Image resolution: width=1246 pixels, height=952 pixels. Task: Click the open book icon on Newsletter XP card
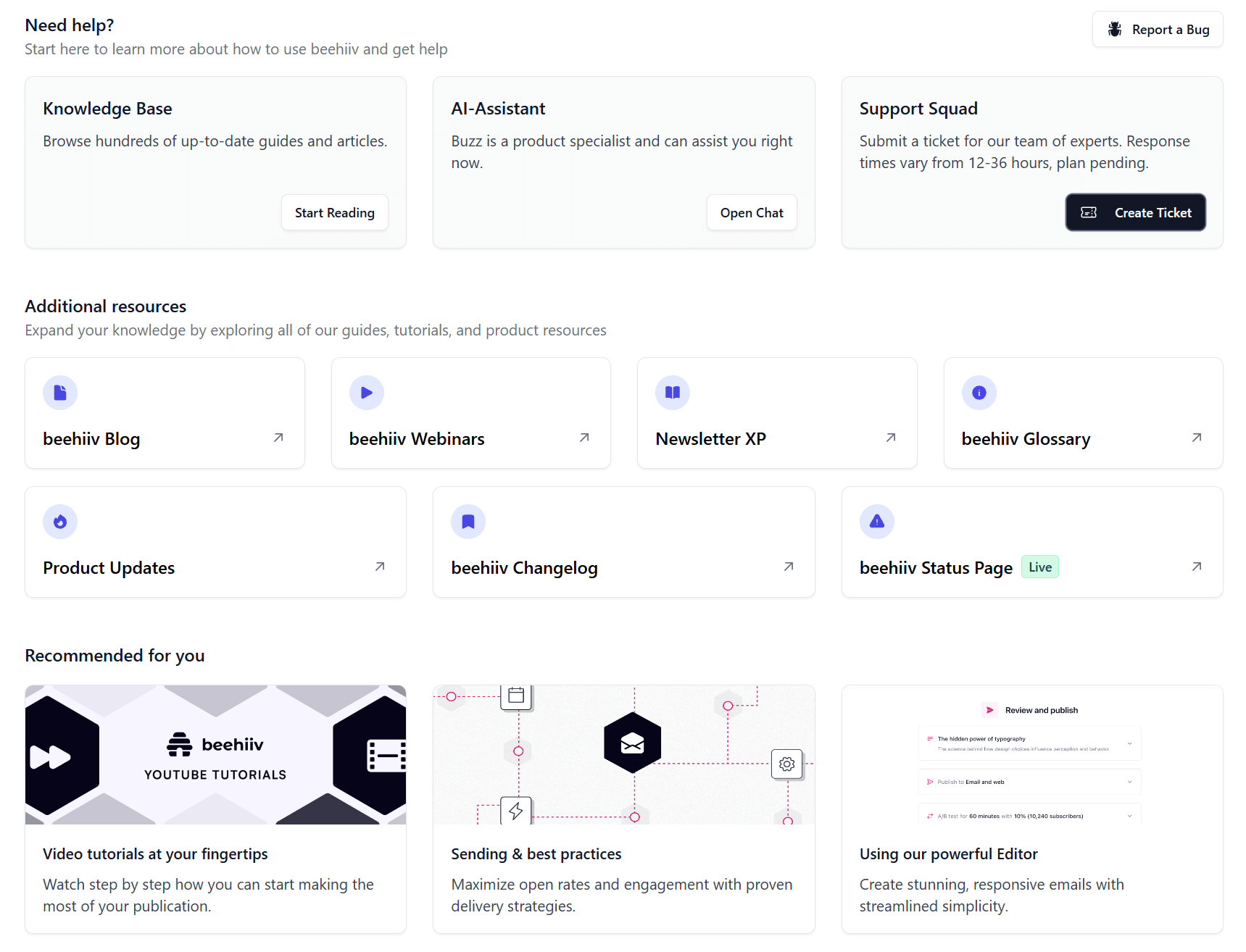point(673,392)
